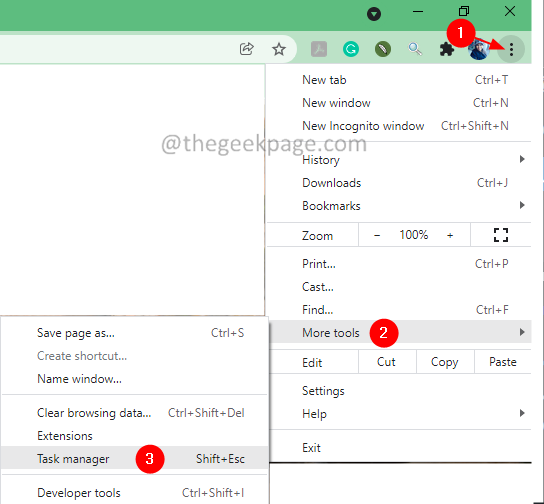Toggle fullscreen mode icon in Zoom row

(501, 235)
